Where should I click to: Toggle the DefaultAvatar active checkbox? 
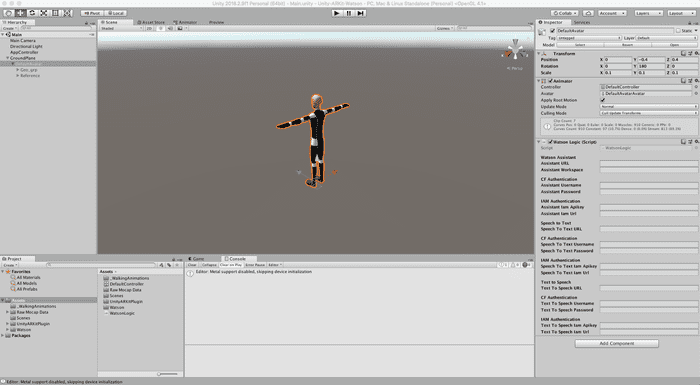(x=552, y=31)
